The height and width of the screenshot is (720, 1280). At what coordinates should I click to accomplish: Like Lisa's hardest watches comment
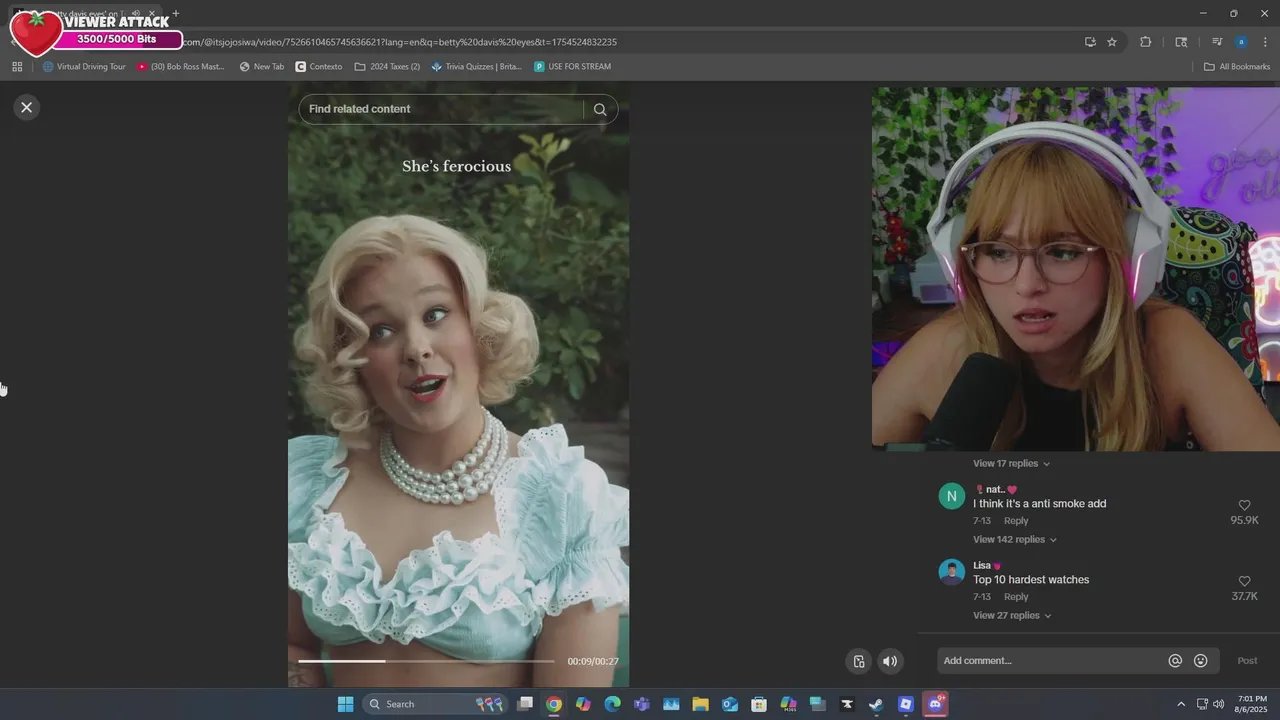(x=1244, y=582)
